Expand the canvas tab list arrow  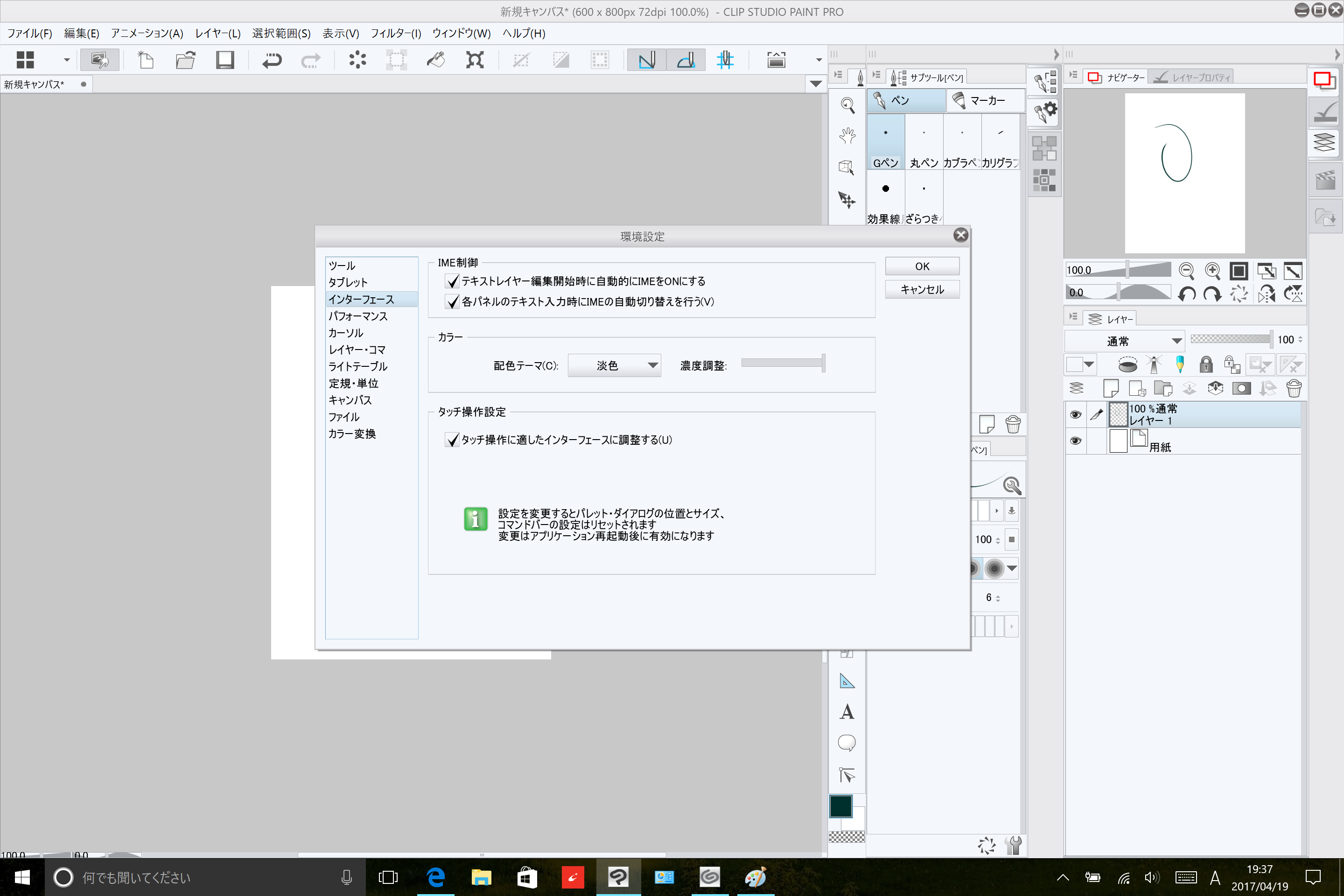[x=816, y=84]
